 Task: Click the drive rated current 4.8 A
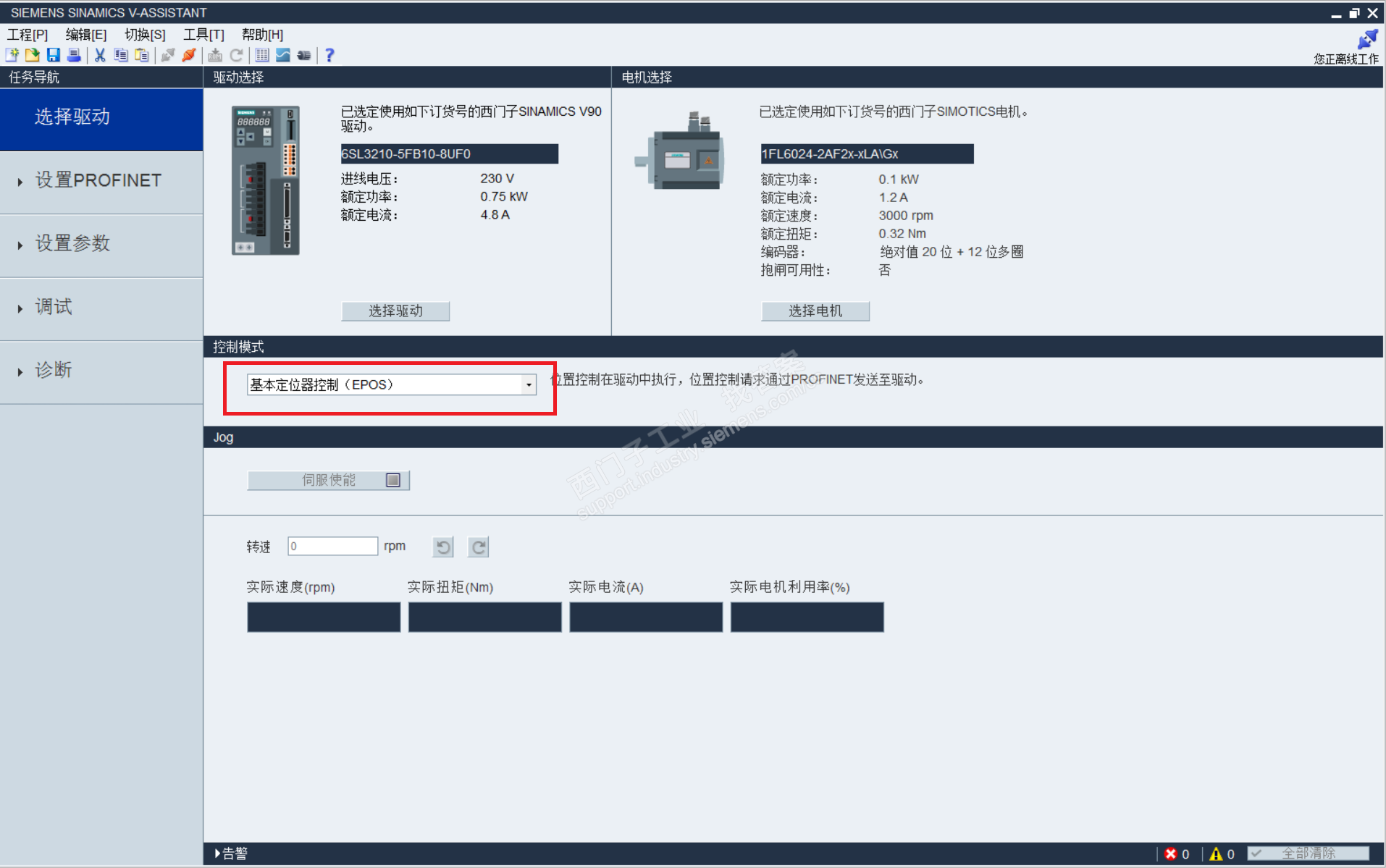coord(495,215)
